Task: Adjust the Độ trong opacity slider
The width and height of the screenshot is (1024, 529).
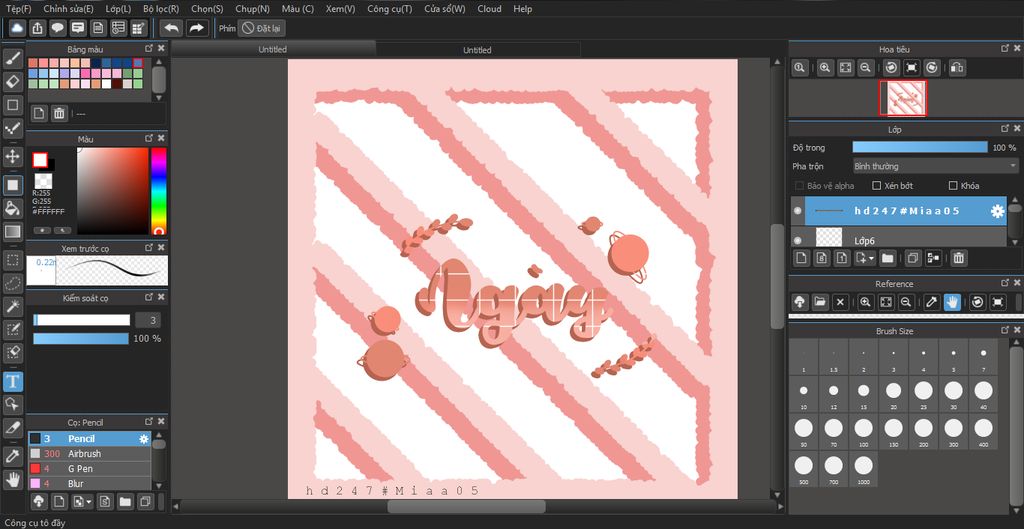Action: [920, 148]
